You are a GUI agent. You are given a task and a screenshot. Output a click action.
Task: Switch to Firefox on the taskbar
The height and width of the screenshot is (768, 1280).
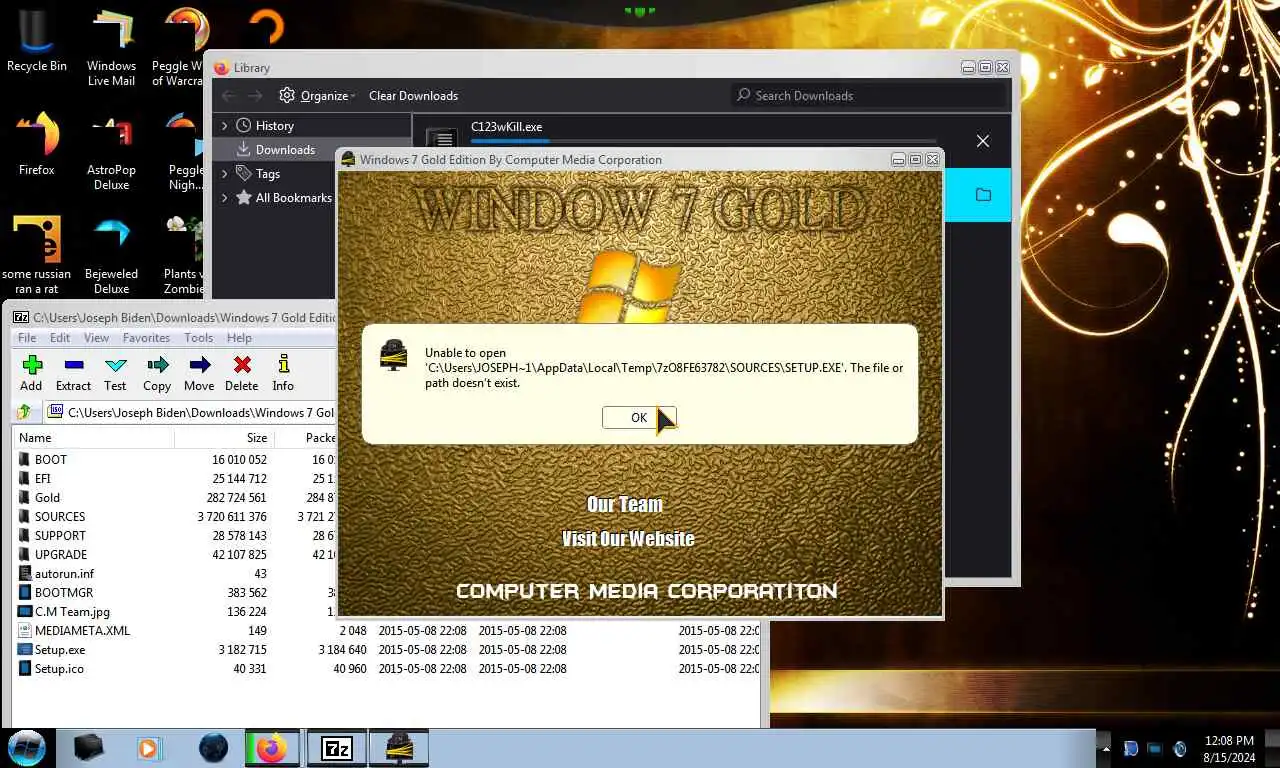pos(272,748)
